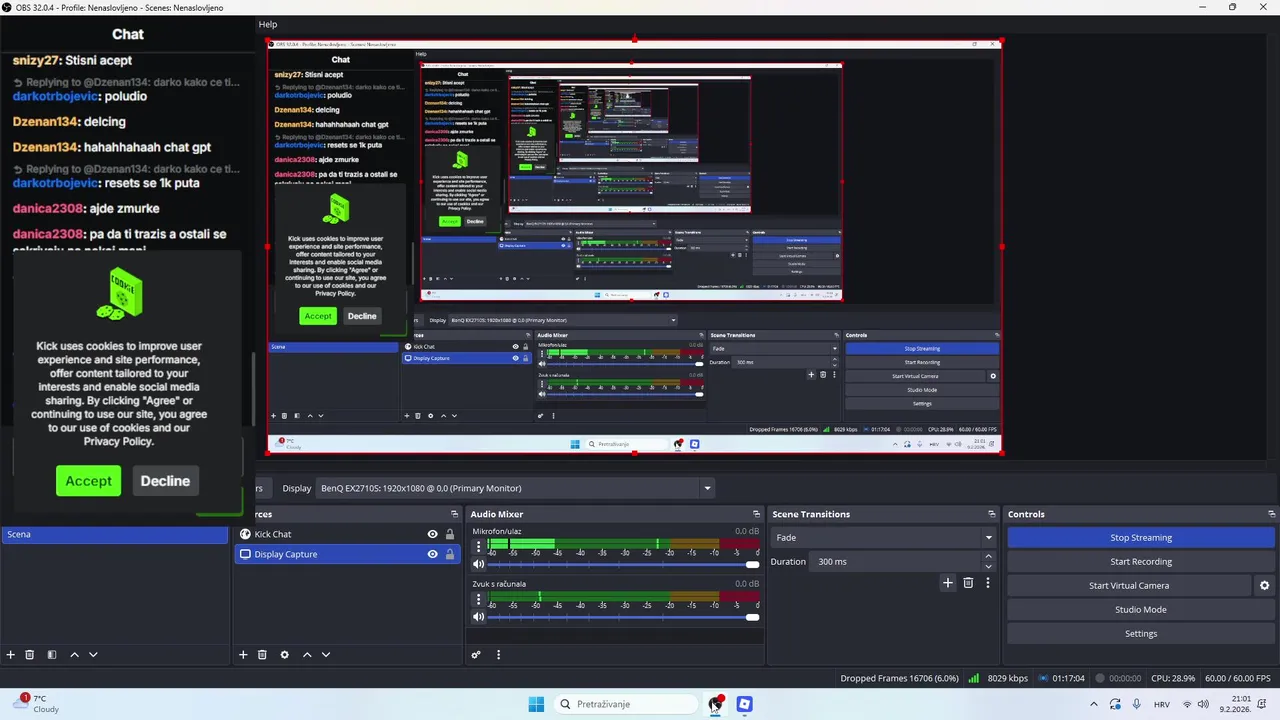Click Dropped Frames status text
Viewport: 1280px width, 720px height.
[x=900, y=678]
